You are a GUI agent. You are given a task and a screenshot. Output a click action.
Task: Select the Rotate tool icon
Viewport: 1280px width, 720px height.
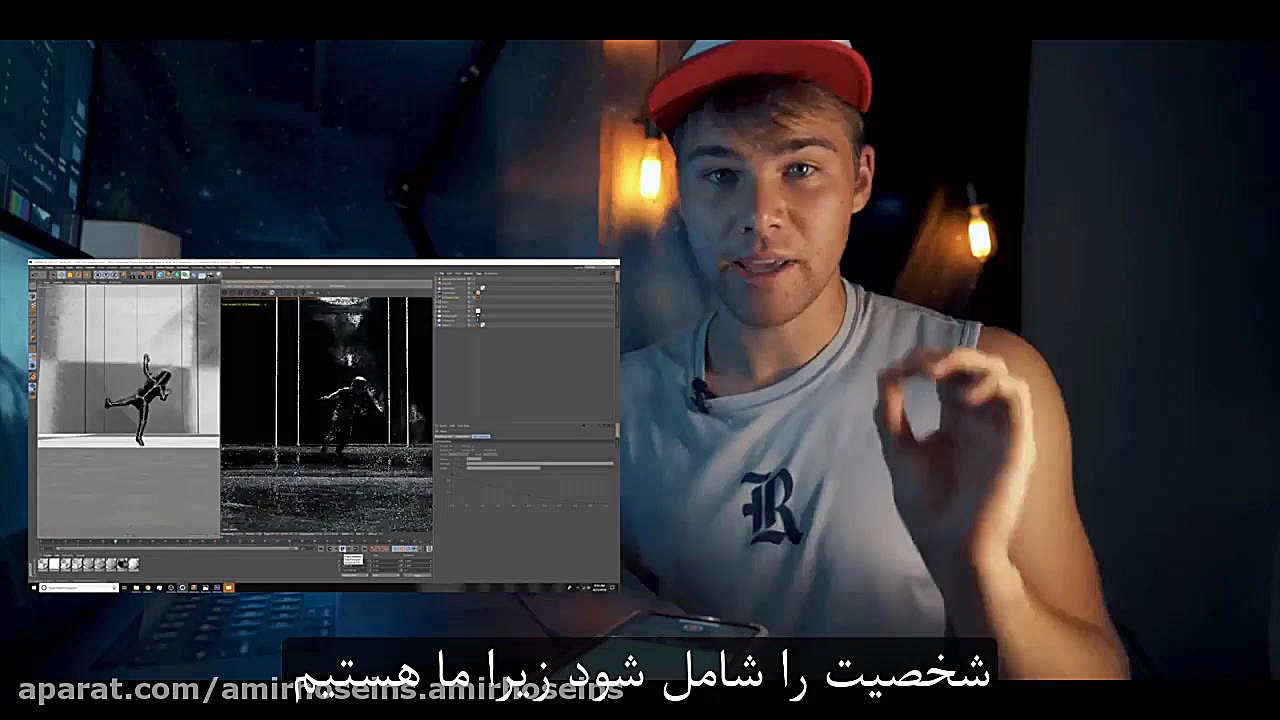[x=77, y=275]
